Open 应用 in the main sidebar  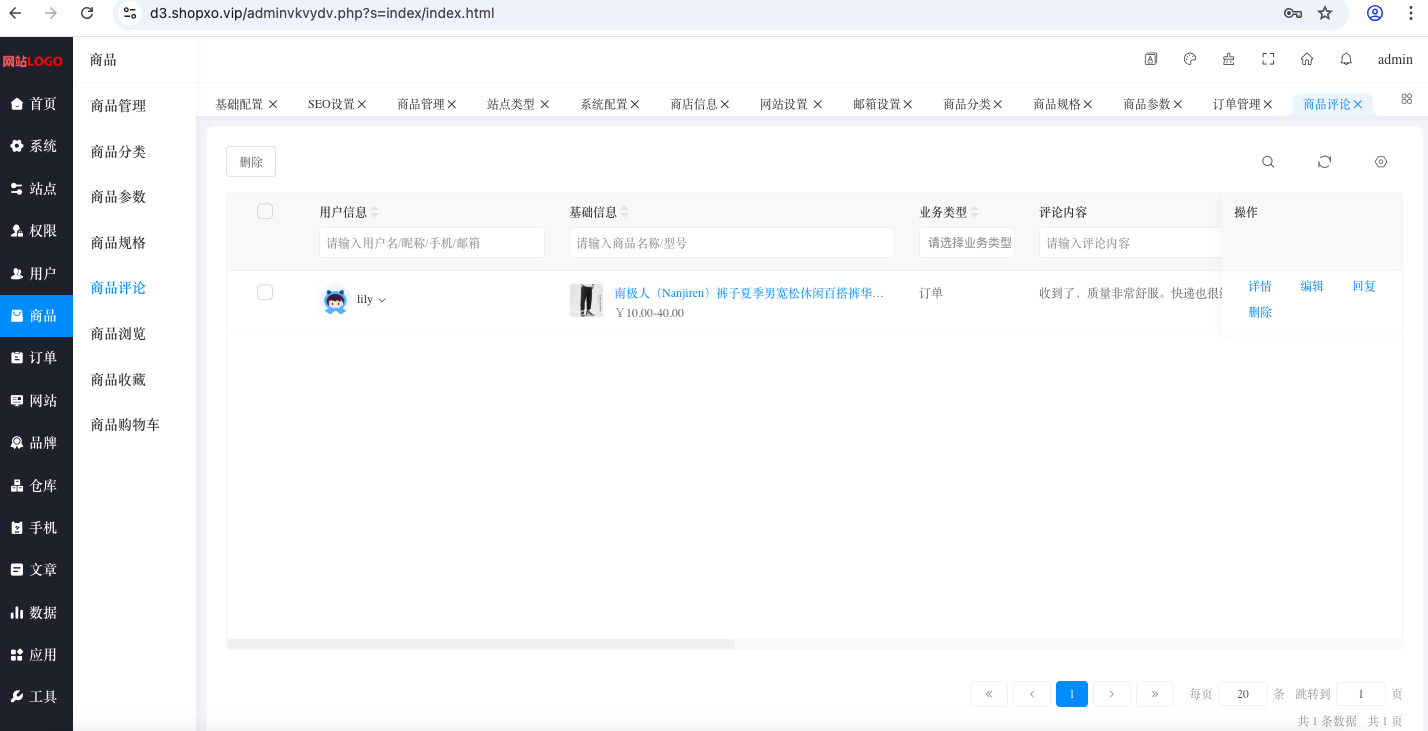coord(36,655)
